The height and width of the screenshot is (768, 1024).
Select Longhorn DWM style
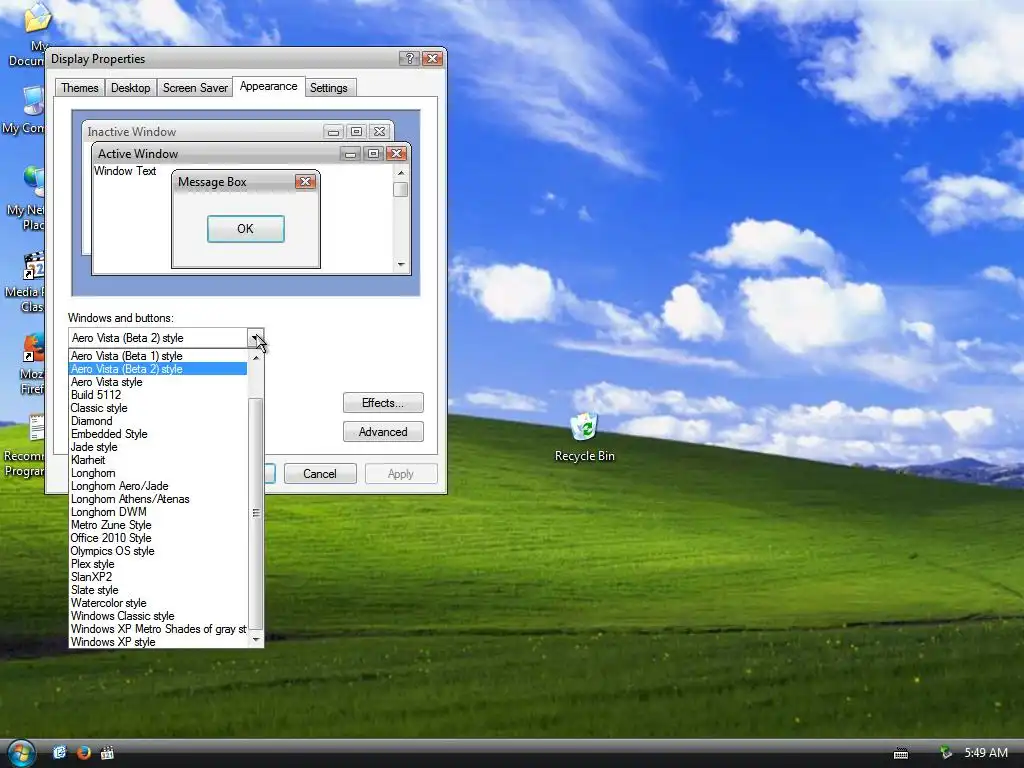(x=158, y=512)
